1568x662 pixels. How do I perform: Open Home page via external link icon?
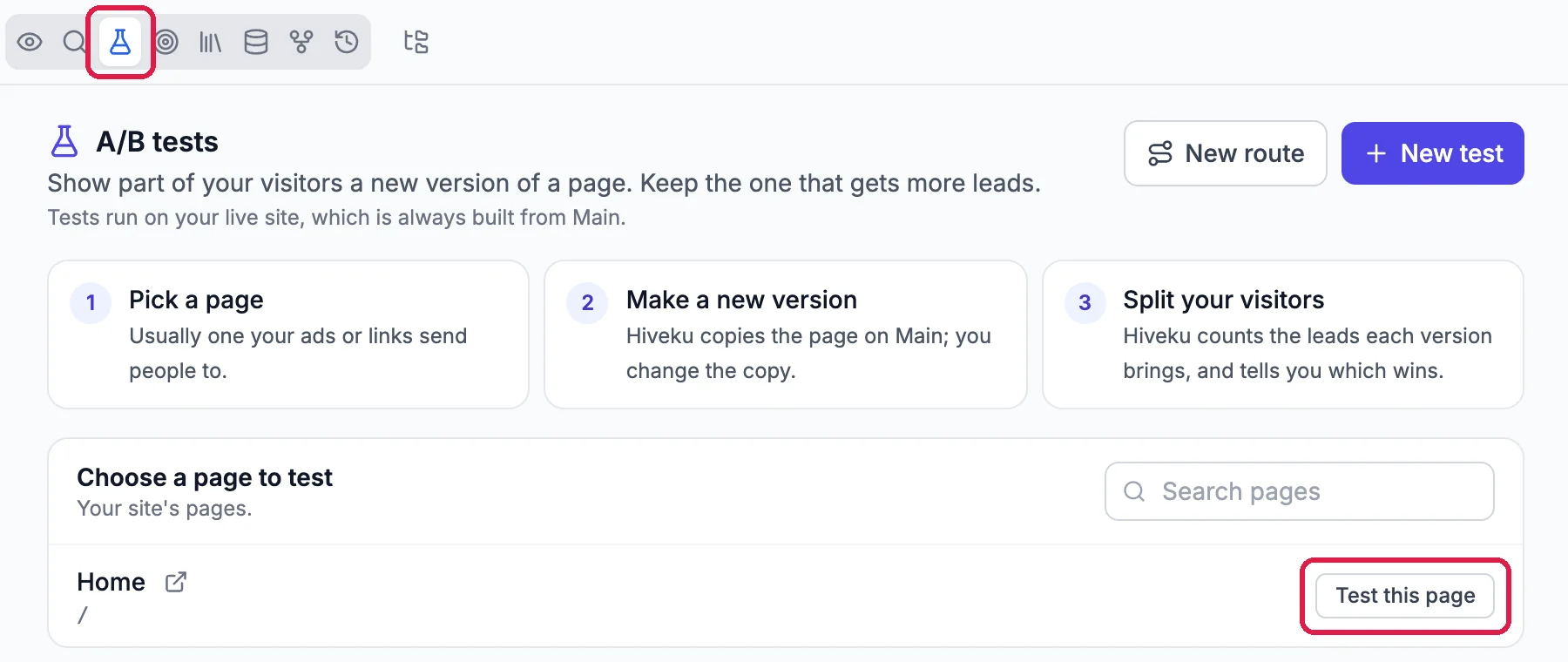(x=176, y=582)
